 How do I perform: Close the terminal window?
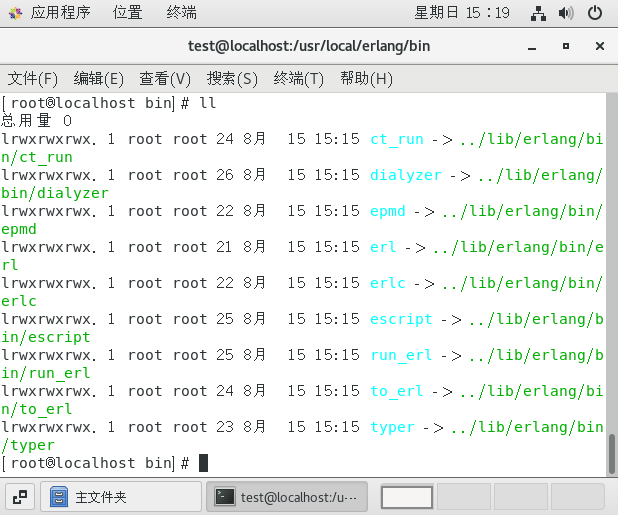pyautogui.click(x=600, y=46)
